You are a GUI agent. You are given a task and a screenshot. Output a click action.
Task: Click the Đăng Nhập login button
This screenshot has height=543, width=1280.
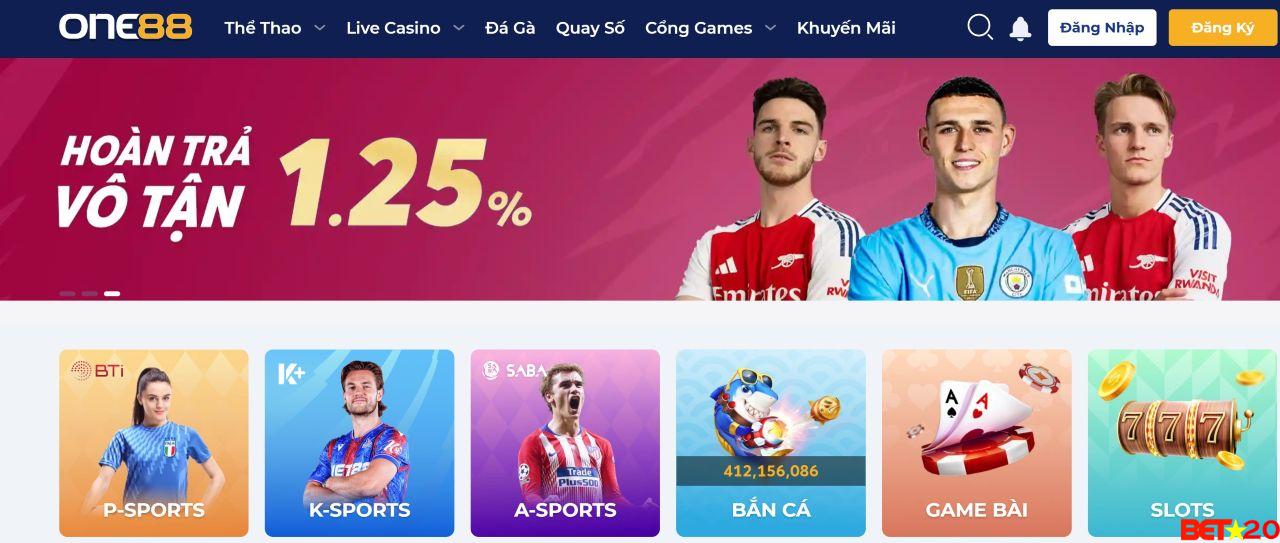coord(1102,28)
